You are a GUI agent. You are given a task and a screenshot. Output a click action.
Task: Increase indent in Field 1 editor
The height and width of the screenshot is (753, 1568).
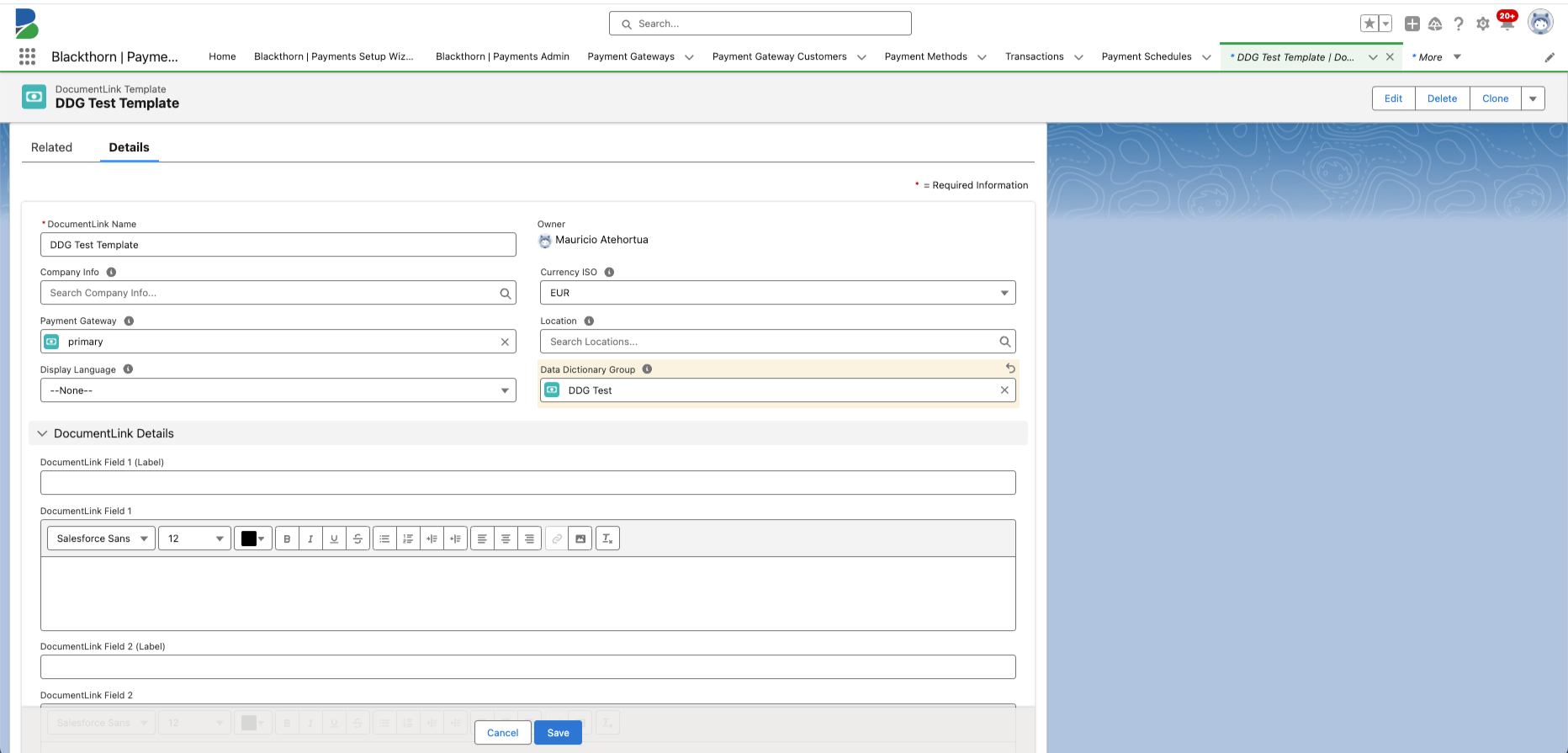click(432, 538)
